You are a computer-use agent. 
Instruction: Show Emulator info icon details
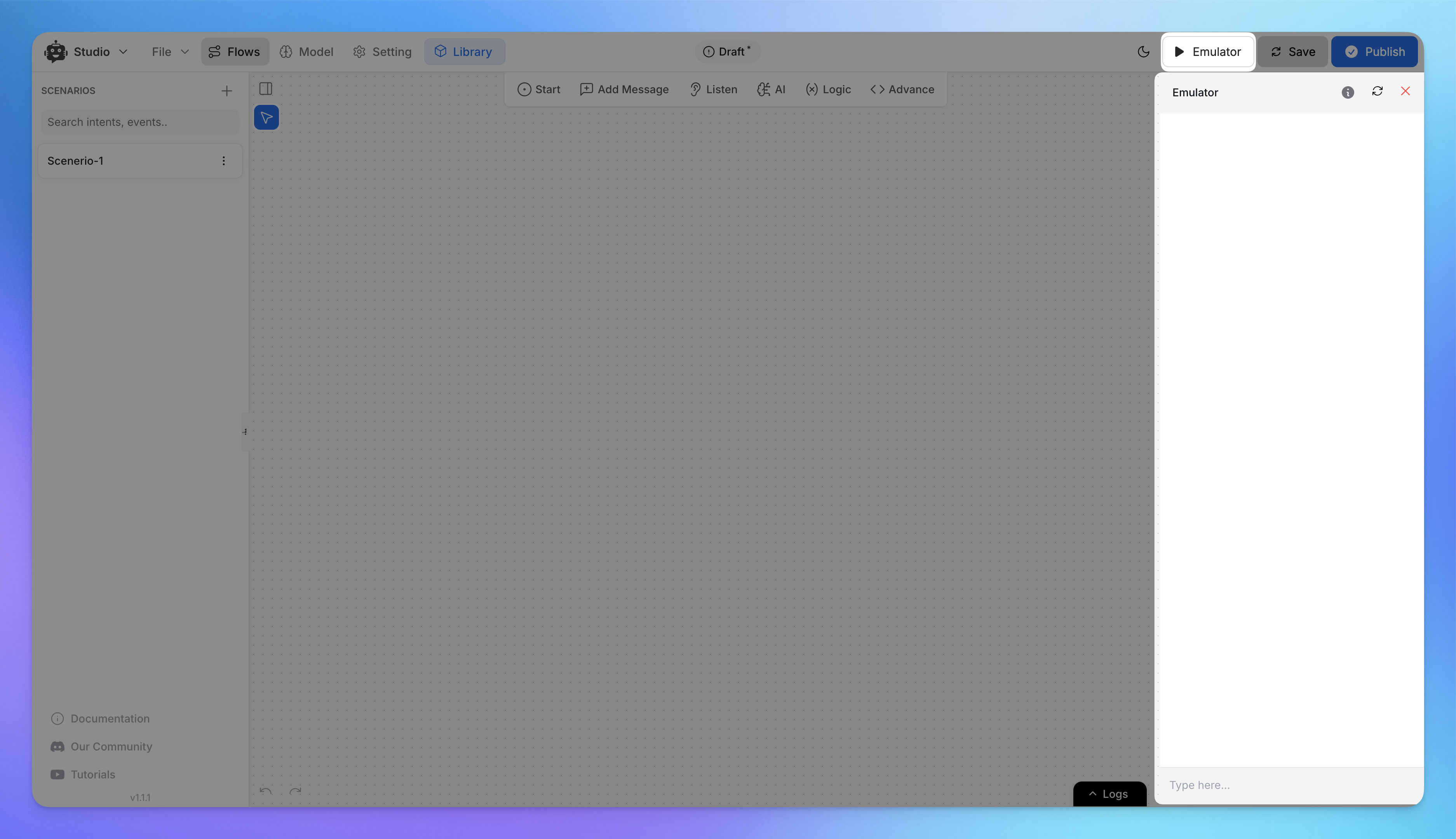(1348, 92)
